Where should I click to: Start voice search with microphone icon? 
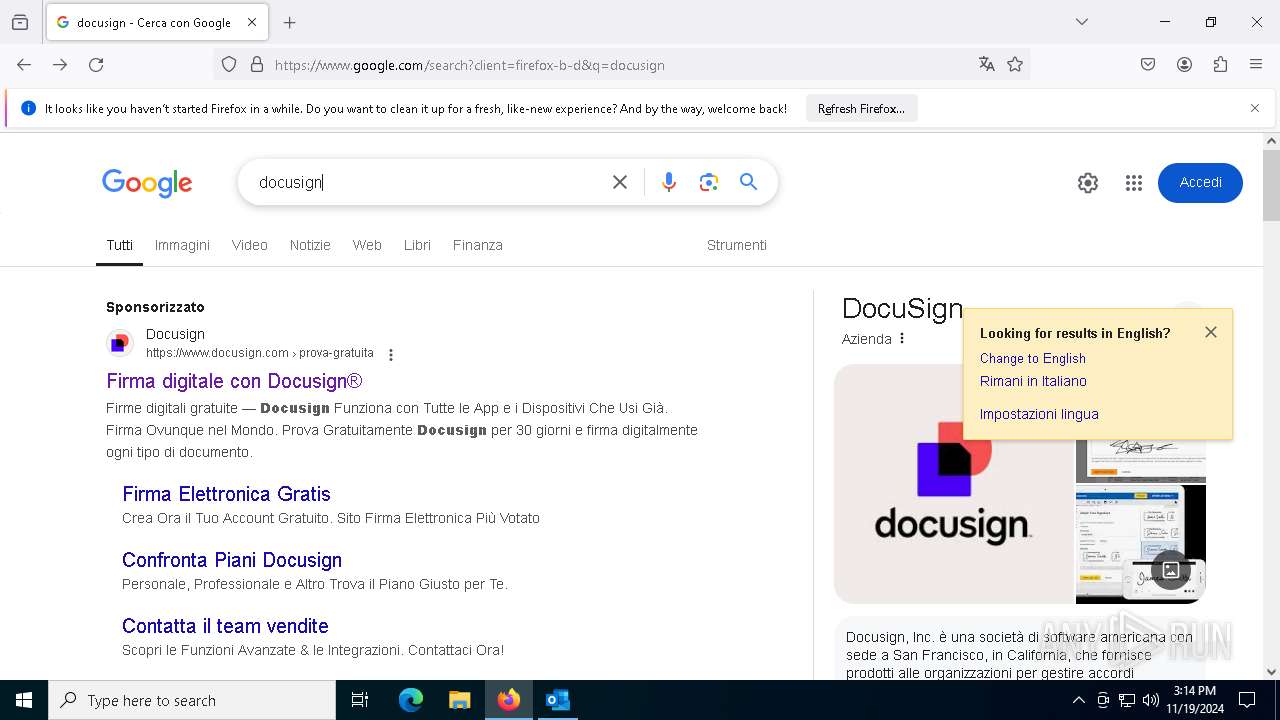point(669,182)
